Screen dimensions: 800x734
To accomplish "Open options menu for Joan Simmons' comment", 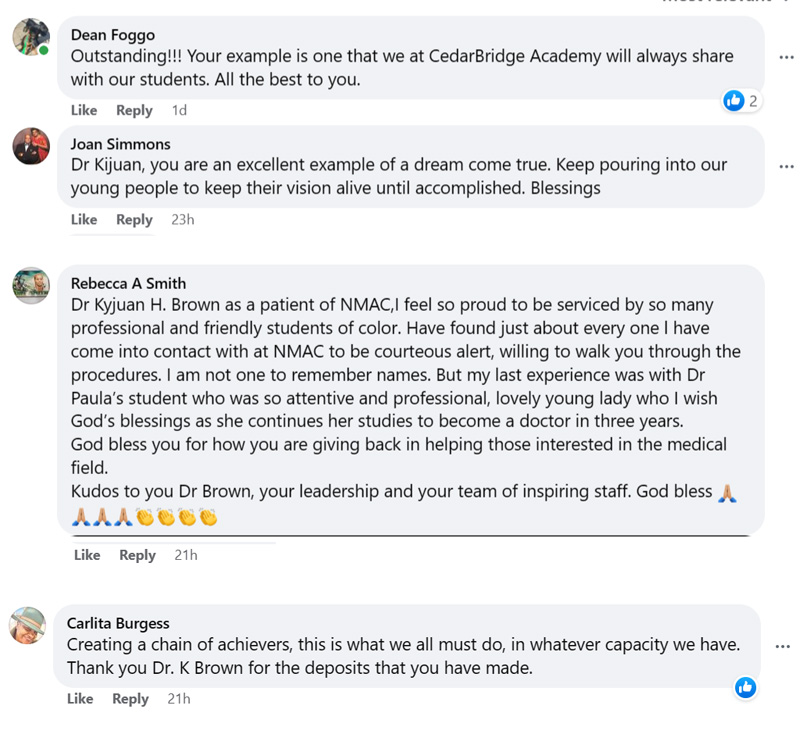I will coord(786,166).
